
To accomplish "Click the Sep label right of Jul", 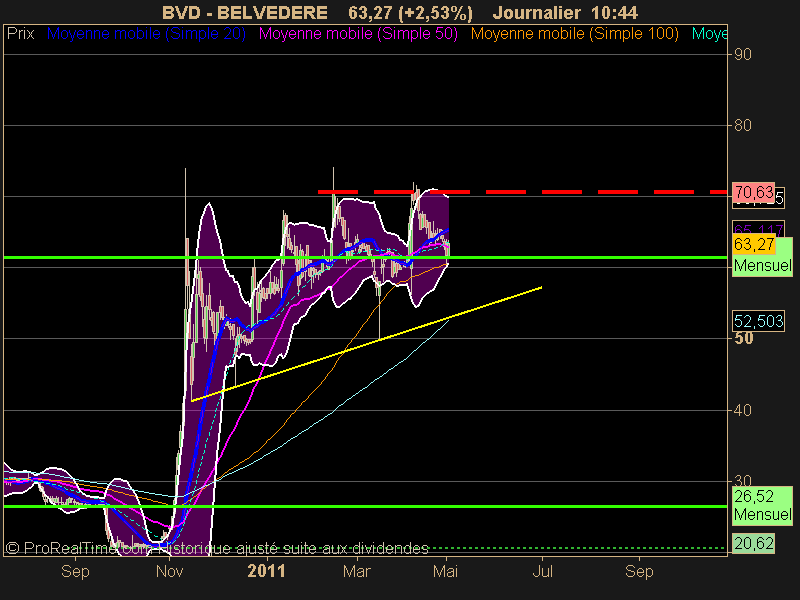I will [x=639, y=571].
